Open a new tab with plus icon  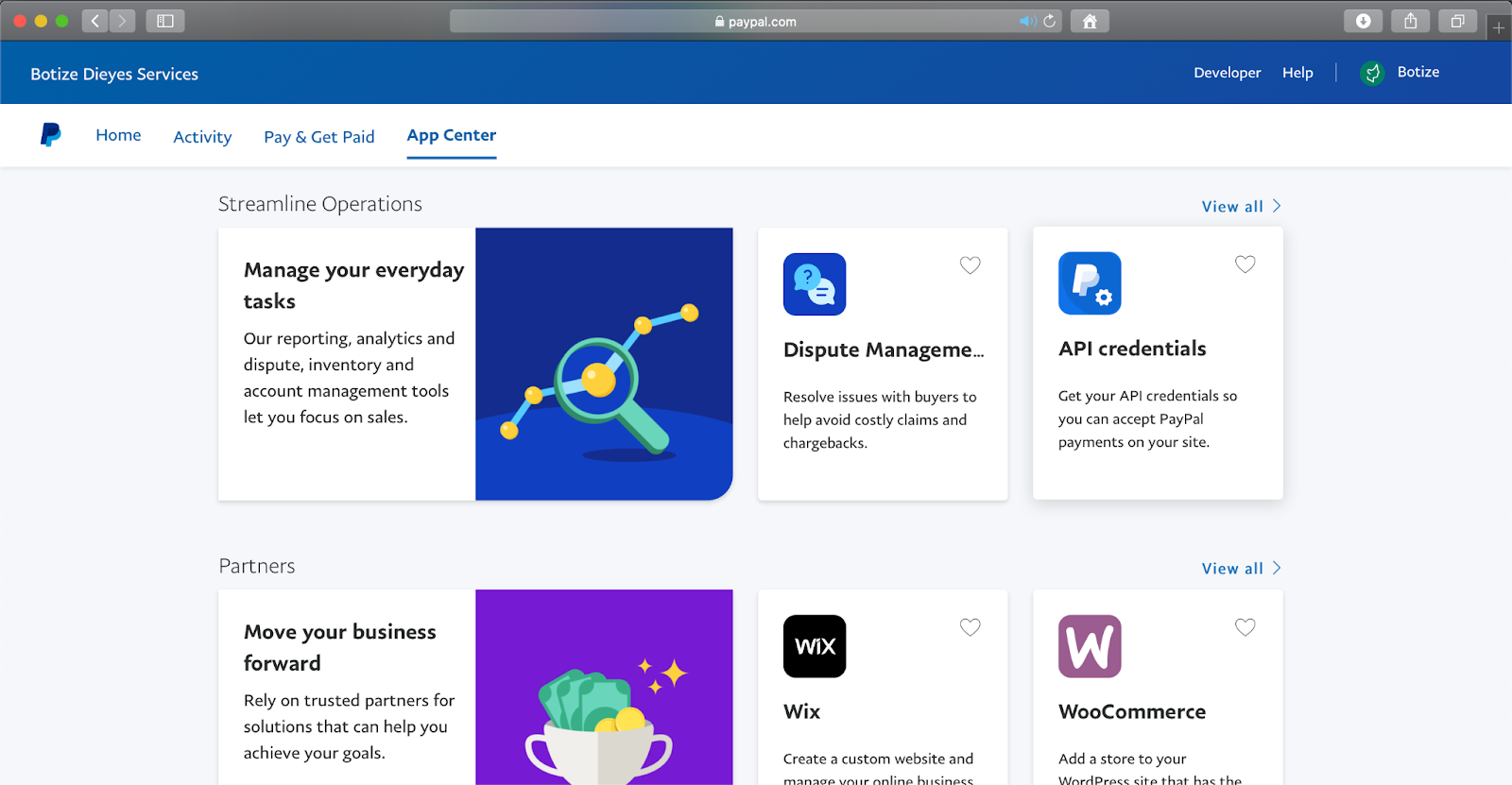tap(1499, 27)
